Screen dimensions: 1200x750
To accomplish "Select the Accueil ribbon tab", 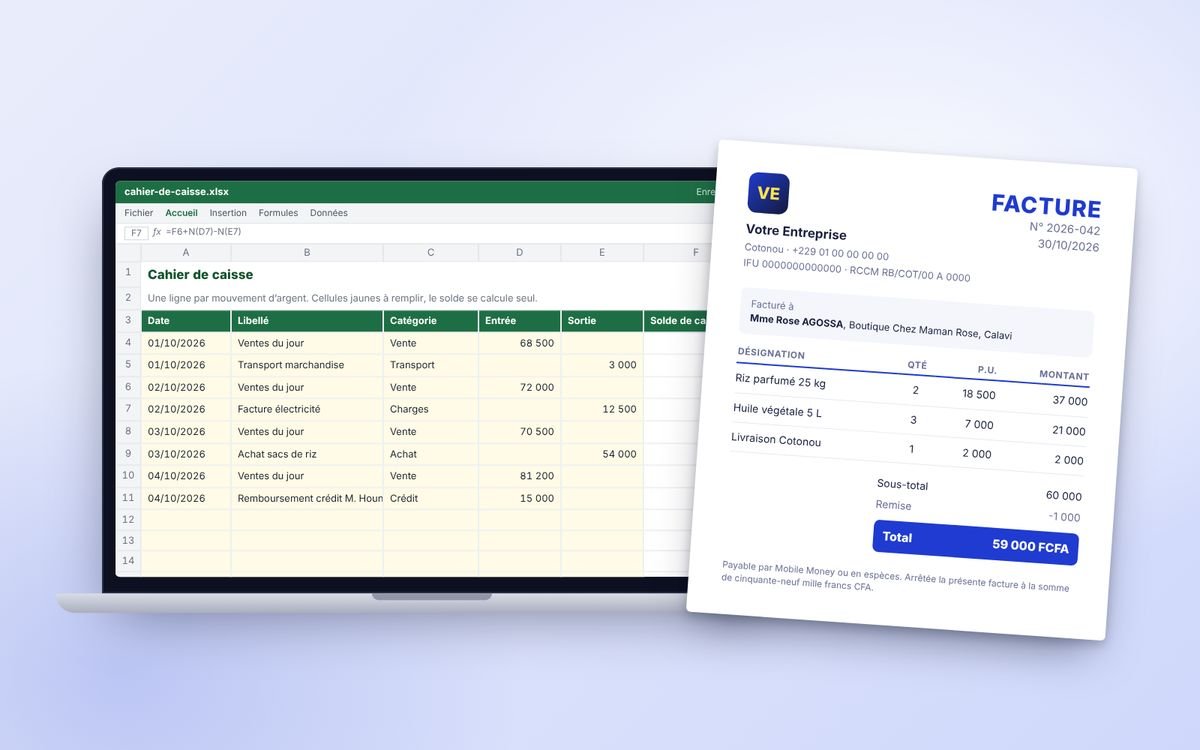I will click(x=181, y=213).
